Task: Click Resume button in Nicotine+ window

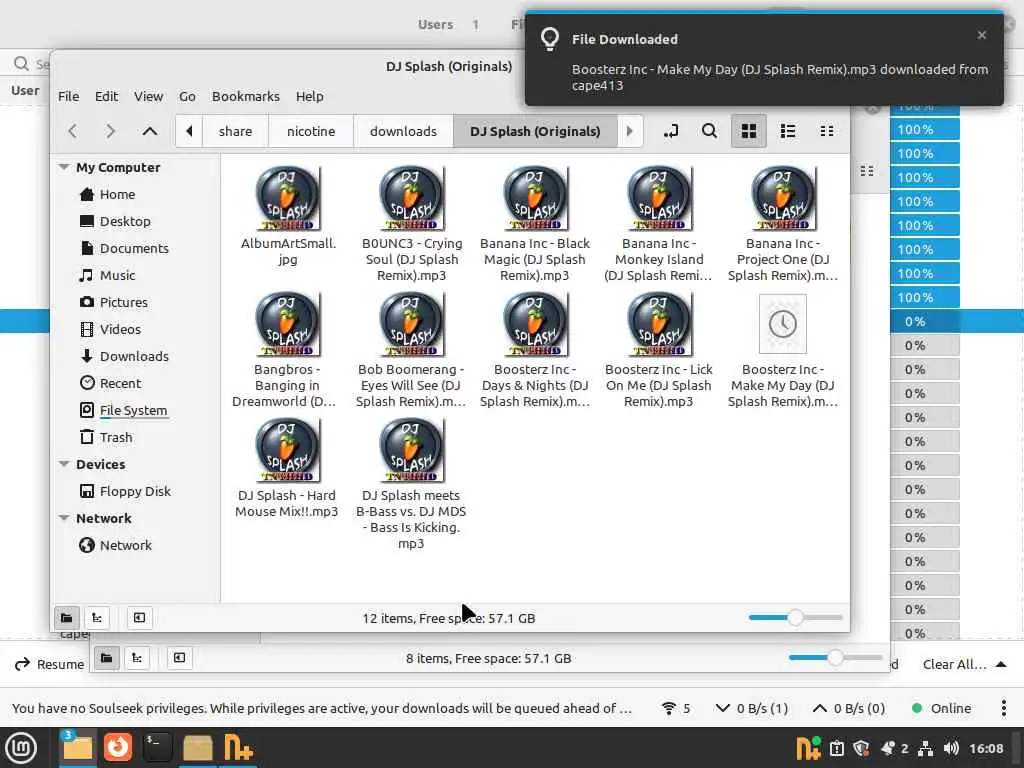Action: 50,664
